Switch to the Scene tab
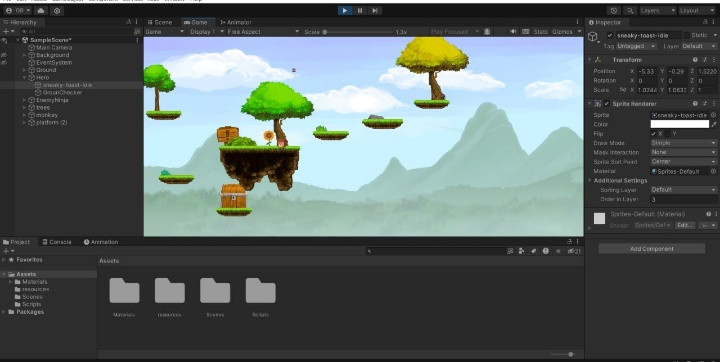Image resolution: width=720 pixels, height=362 pixels. click(160, 22)
